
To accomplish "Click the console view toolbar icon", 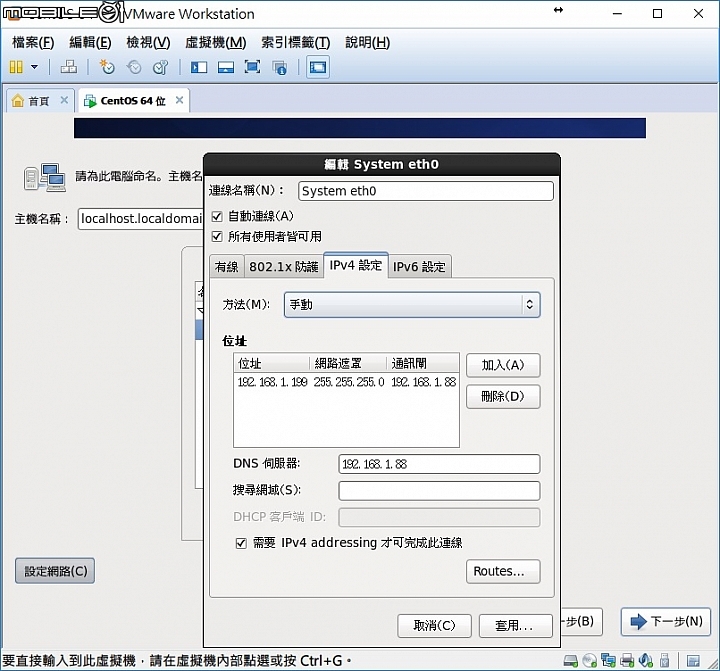I will (318, 68).
